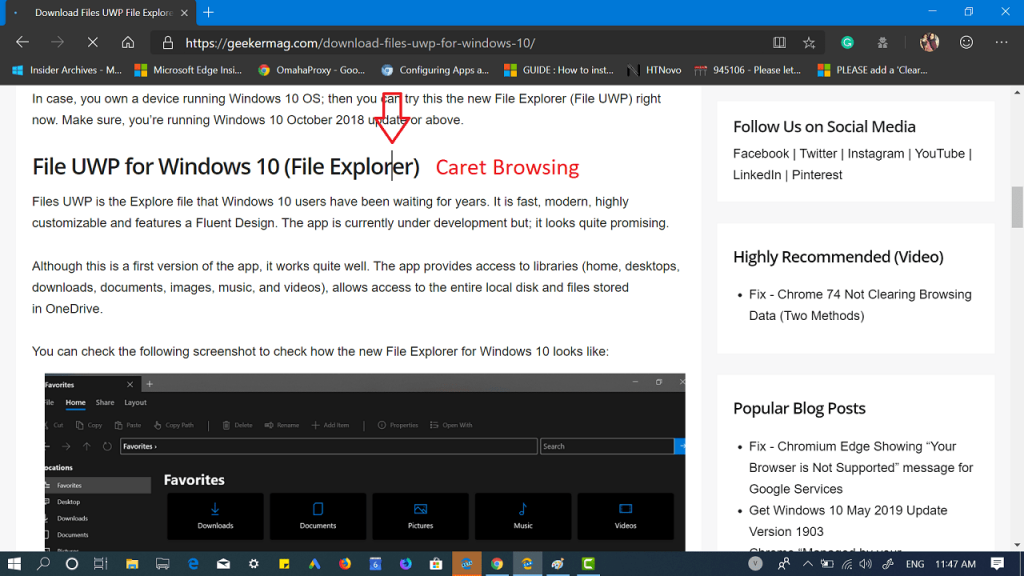Open the clock showing 11:47 AM

point(955,564)
